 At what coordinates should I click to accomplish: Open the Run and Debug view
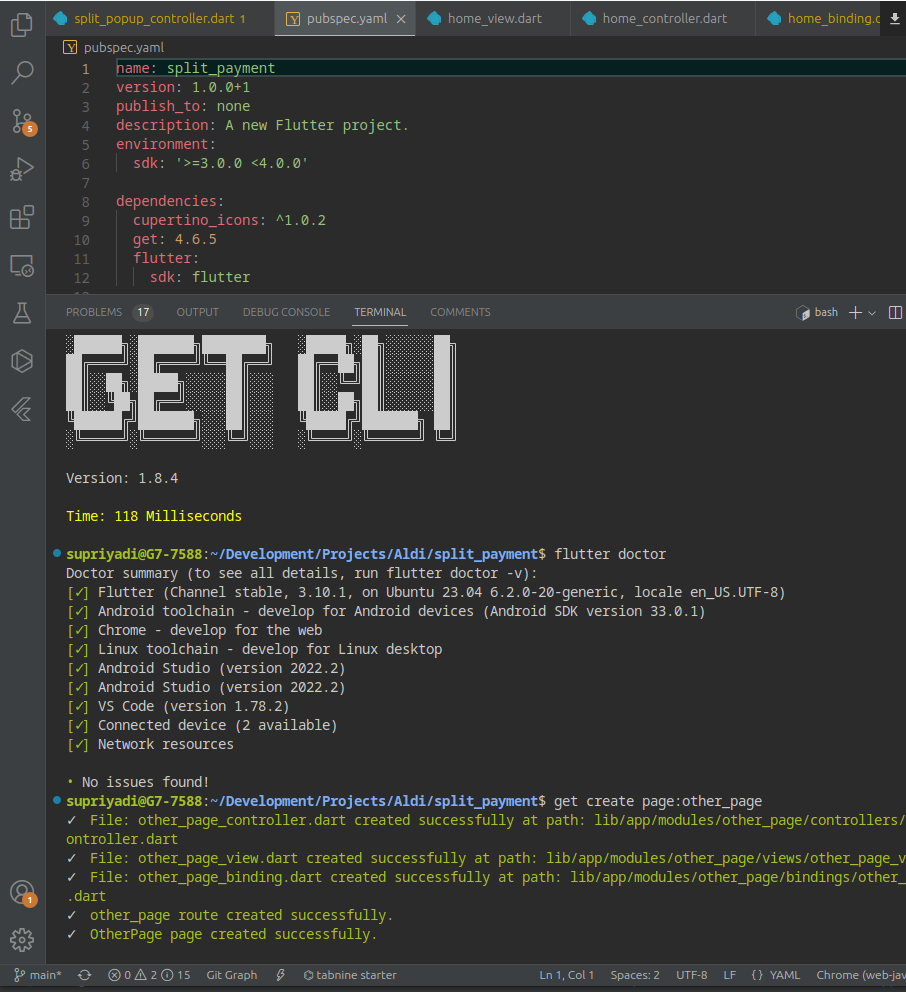tap(21, 169)
